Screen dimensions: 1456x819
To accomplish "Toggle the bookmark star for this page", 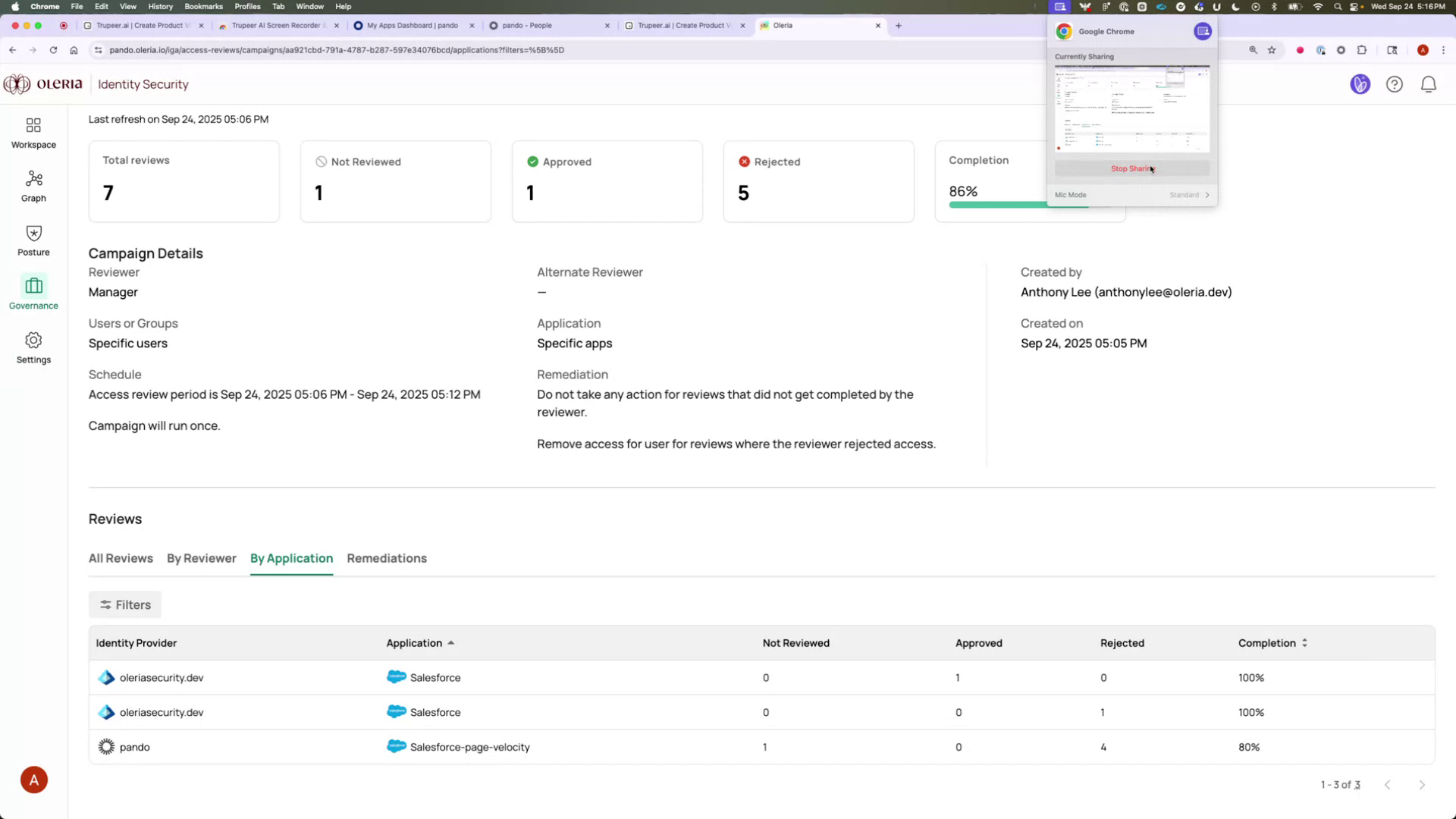I will 1272,50.
